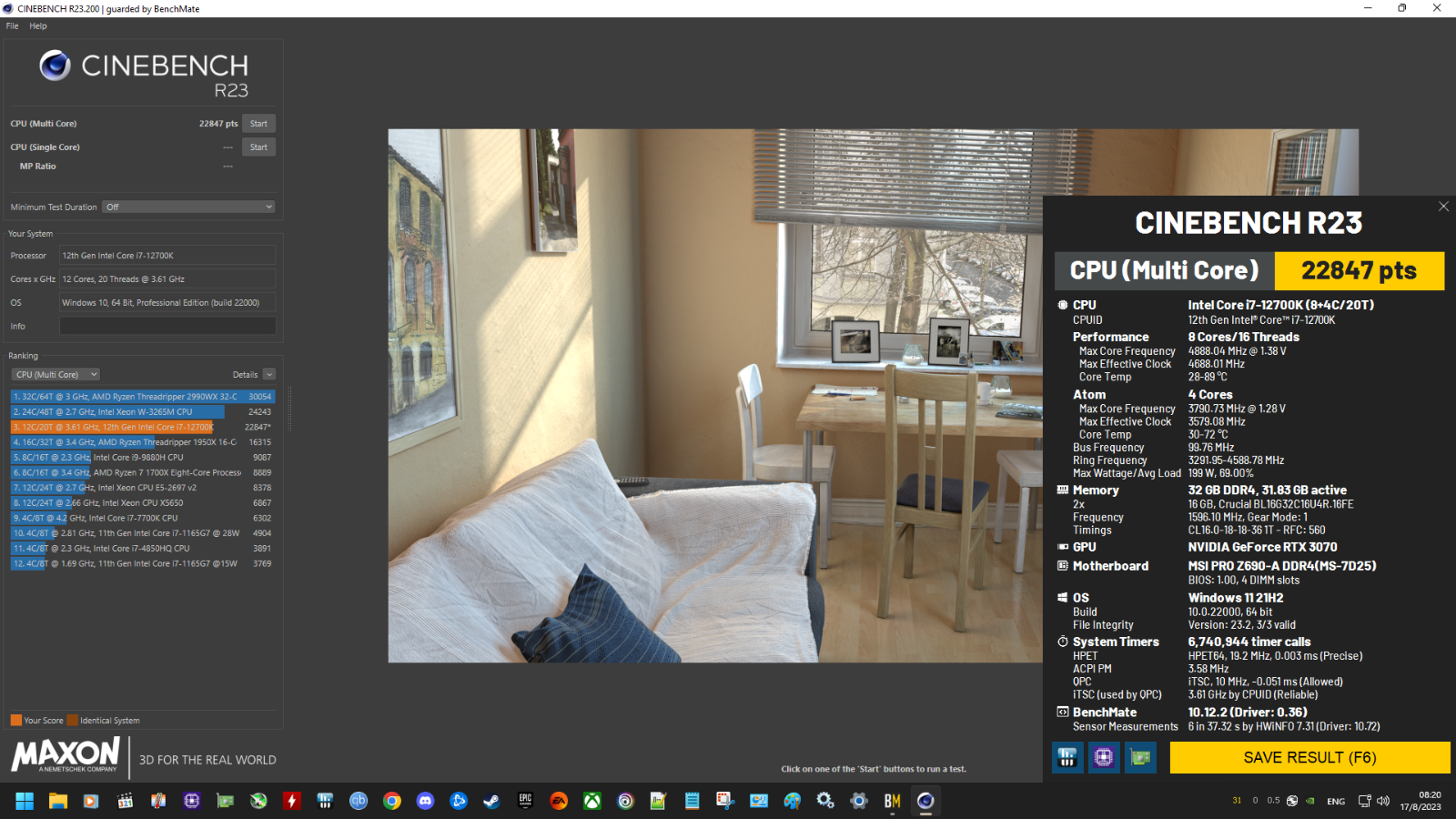The height and width of the screenshot is (819, 1456).
Task: Select the Xeon E5-2697 v2 ranking row
Action: tap(142, 488)
